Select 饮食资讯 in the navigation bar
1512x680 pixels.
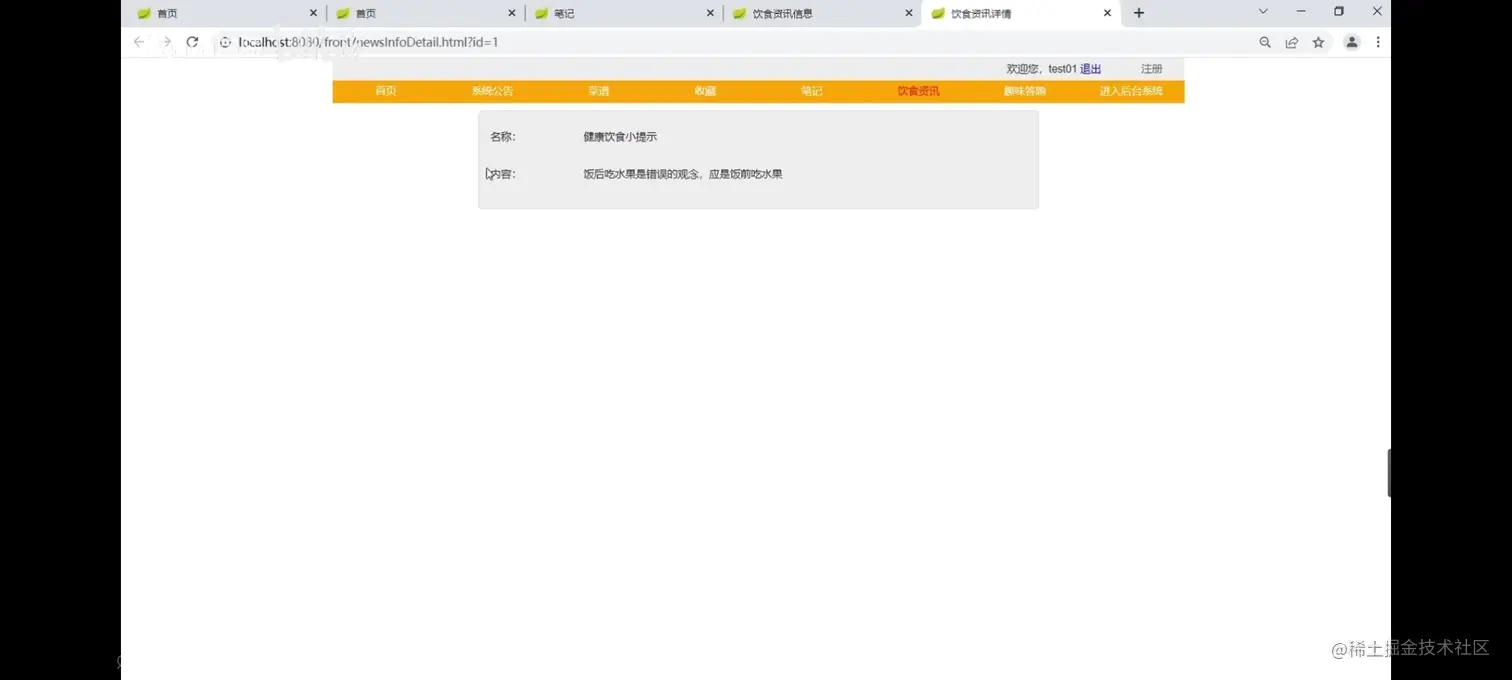click(x=918, y=91)
